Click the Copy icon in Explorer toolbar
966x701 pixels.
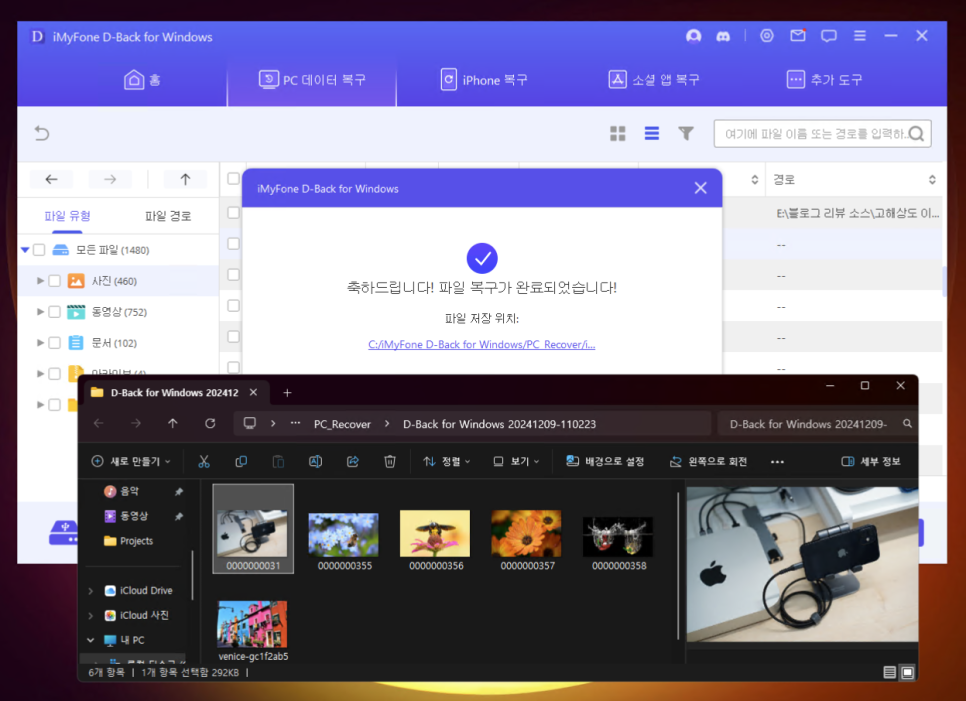point(242,461)
